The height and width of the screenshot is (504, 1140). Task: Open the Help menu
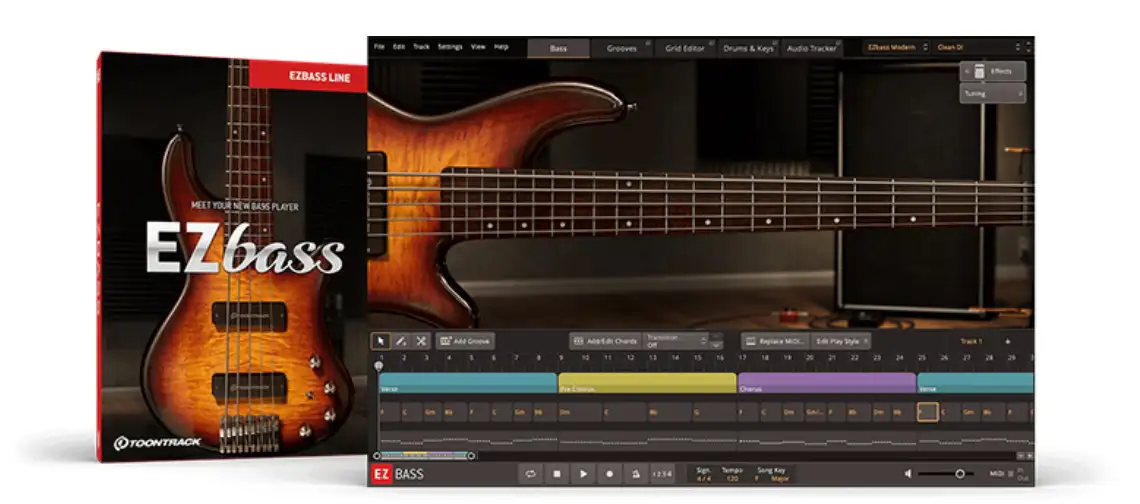coord(501,47)
